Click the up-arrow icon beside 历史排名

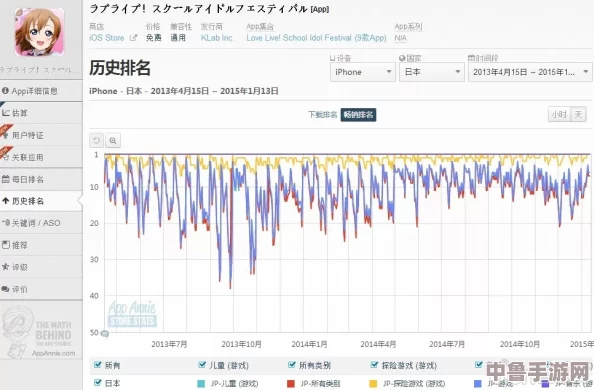pos(6,201)
